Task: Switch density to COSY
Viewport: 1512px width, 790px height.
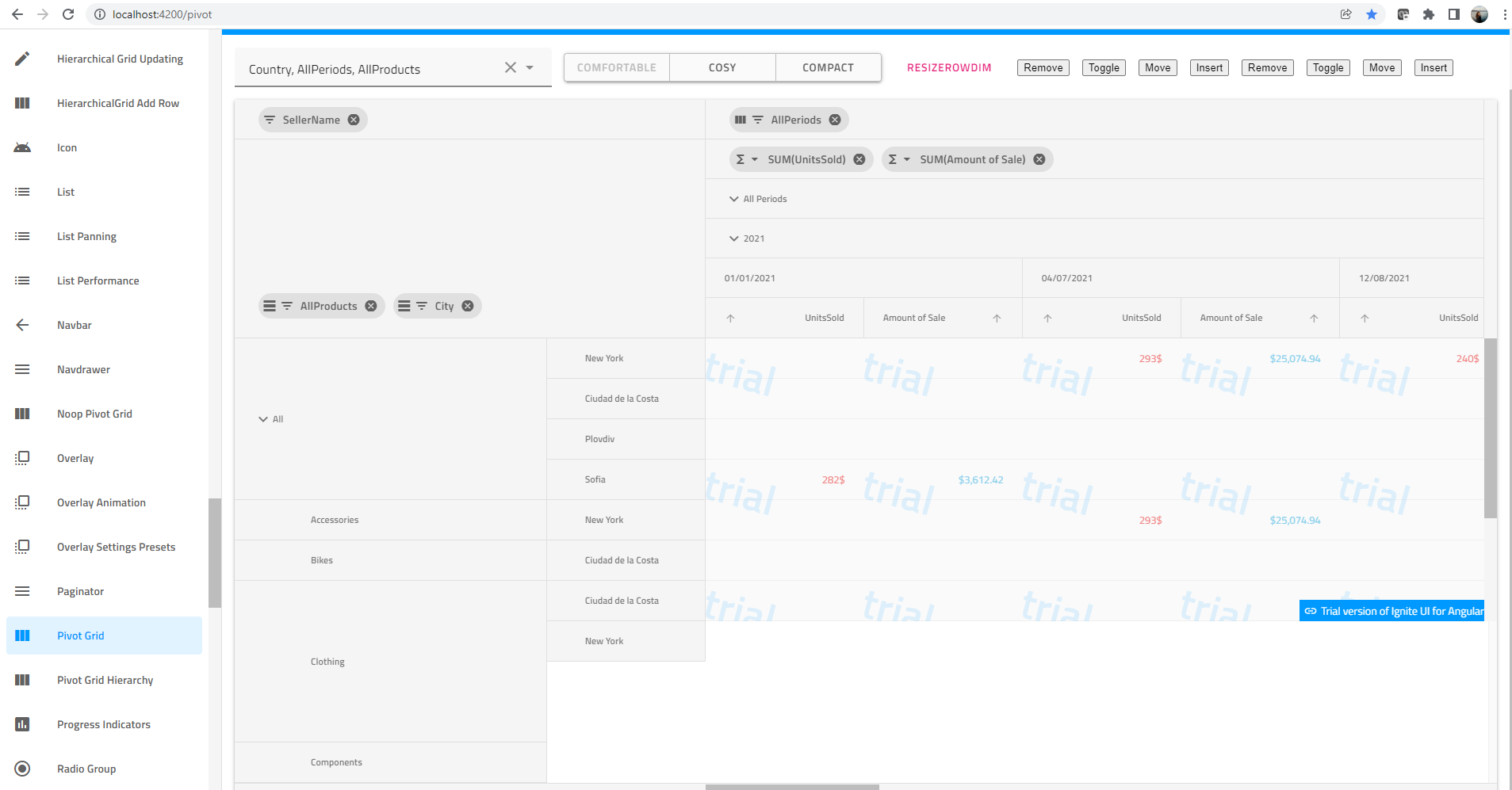Action: pos(722,67)
